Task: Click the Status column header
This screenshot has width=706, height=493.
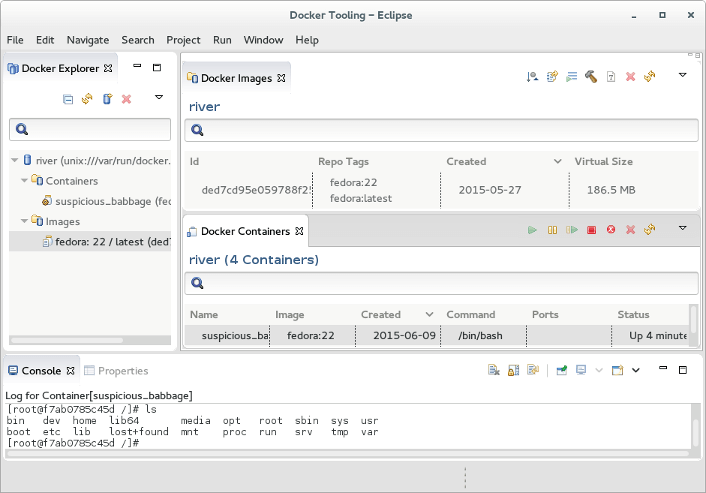Action: [633, 315]
